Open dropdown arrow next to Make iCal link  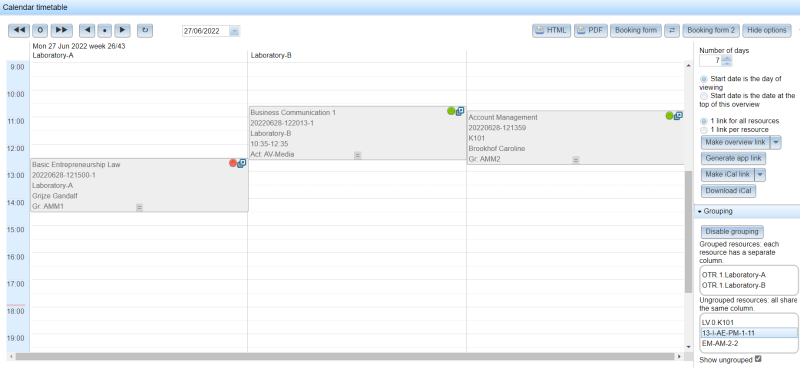click(760, 175)
